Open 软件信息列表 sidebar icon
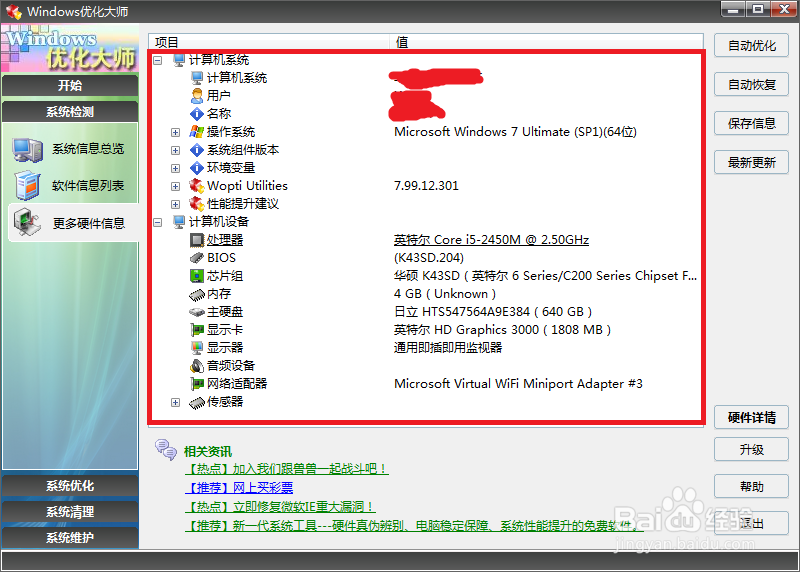 pyautogui.click(x=28, y=186)
